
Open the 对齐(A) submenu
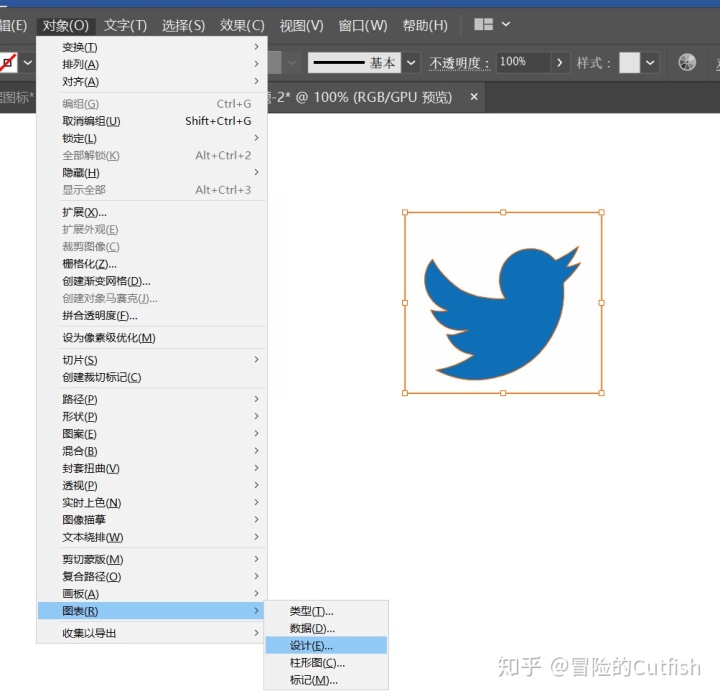(152, 81)
